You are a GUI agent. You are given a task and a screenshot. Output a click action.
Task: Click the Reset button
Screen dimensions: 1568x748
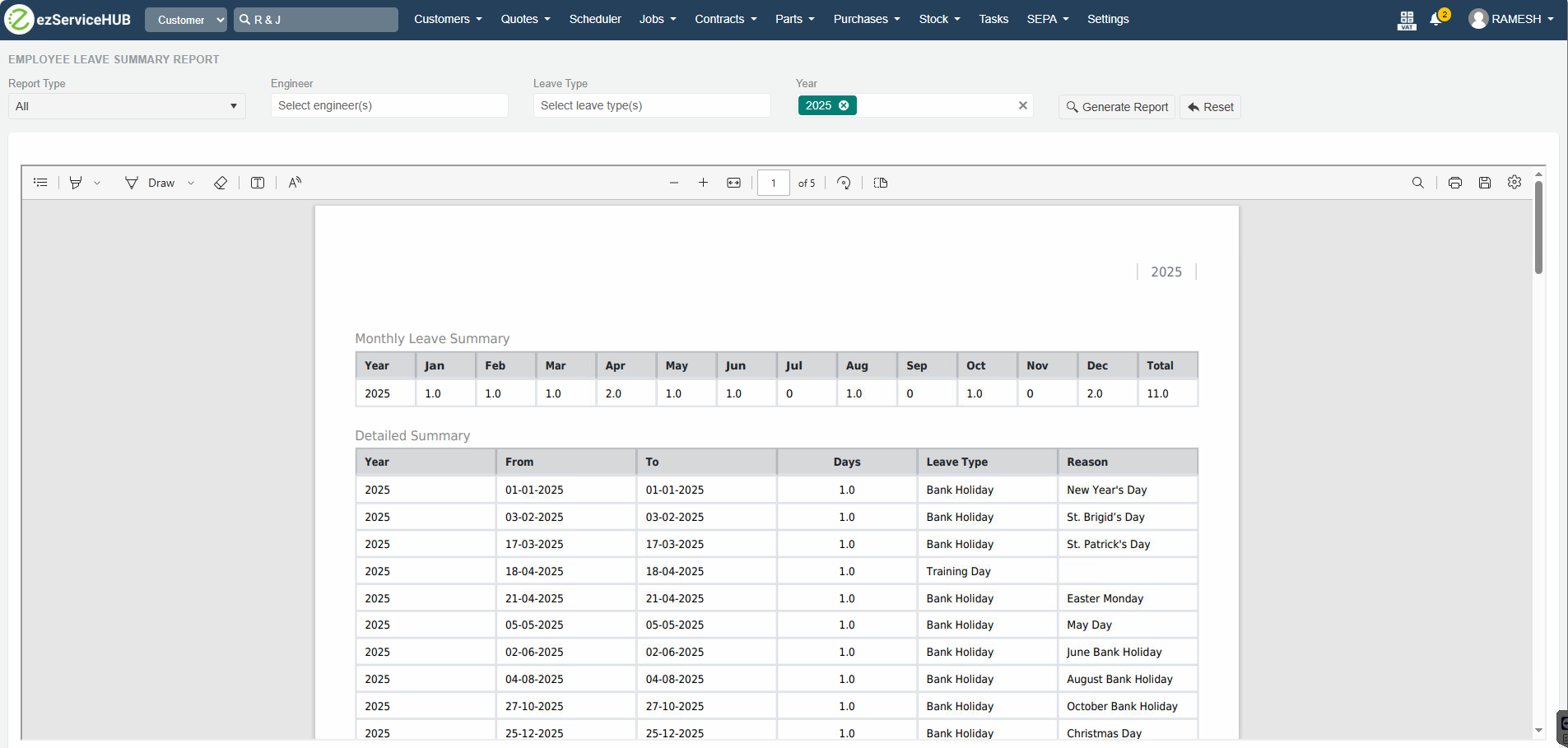click(1210, 107)
